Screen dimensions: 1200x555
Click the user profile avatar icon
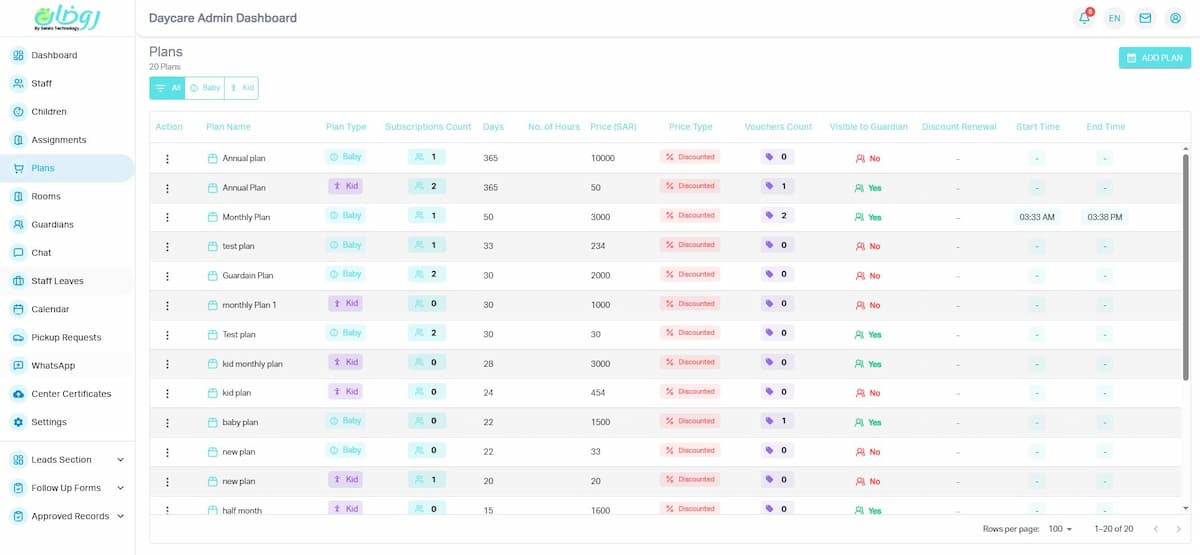point(1175,18)
